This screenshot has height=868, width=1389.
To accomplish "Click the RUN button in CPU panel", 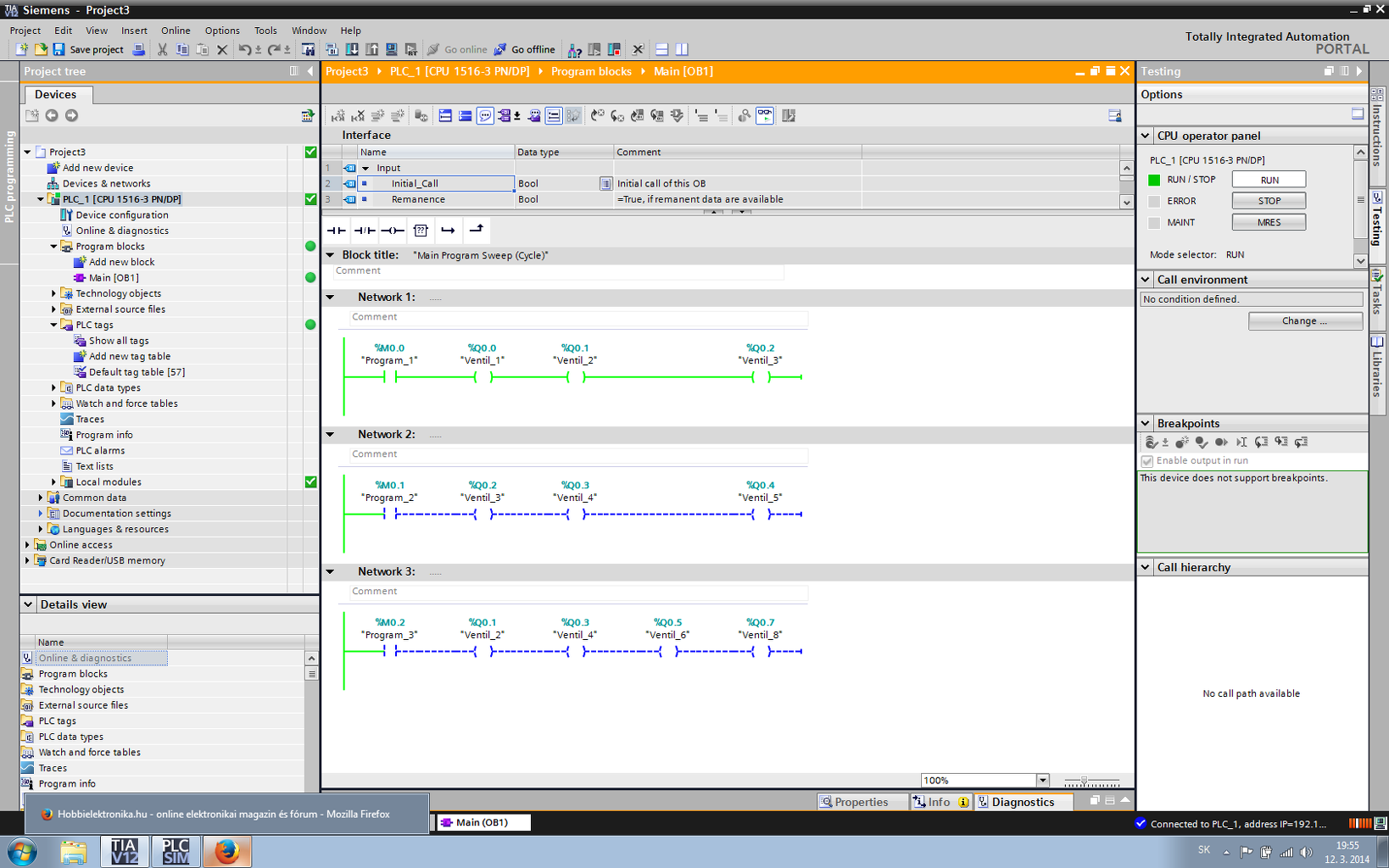I will point(1269,180).
